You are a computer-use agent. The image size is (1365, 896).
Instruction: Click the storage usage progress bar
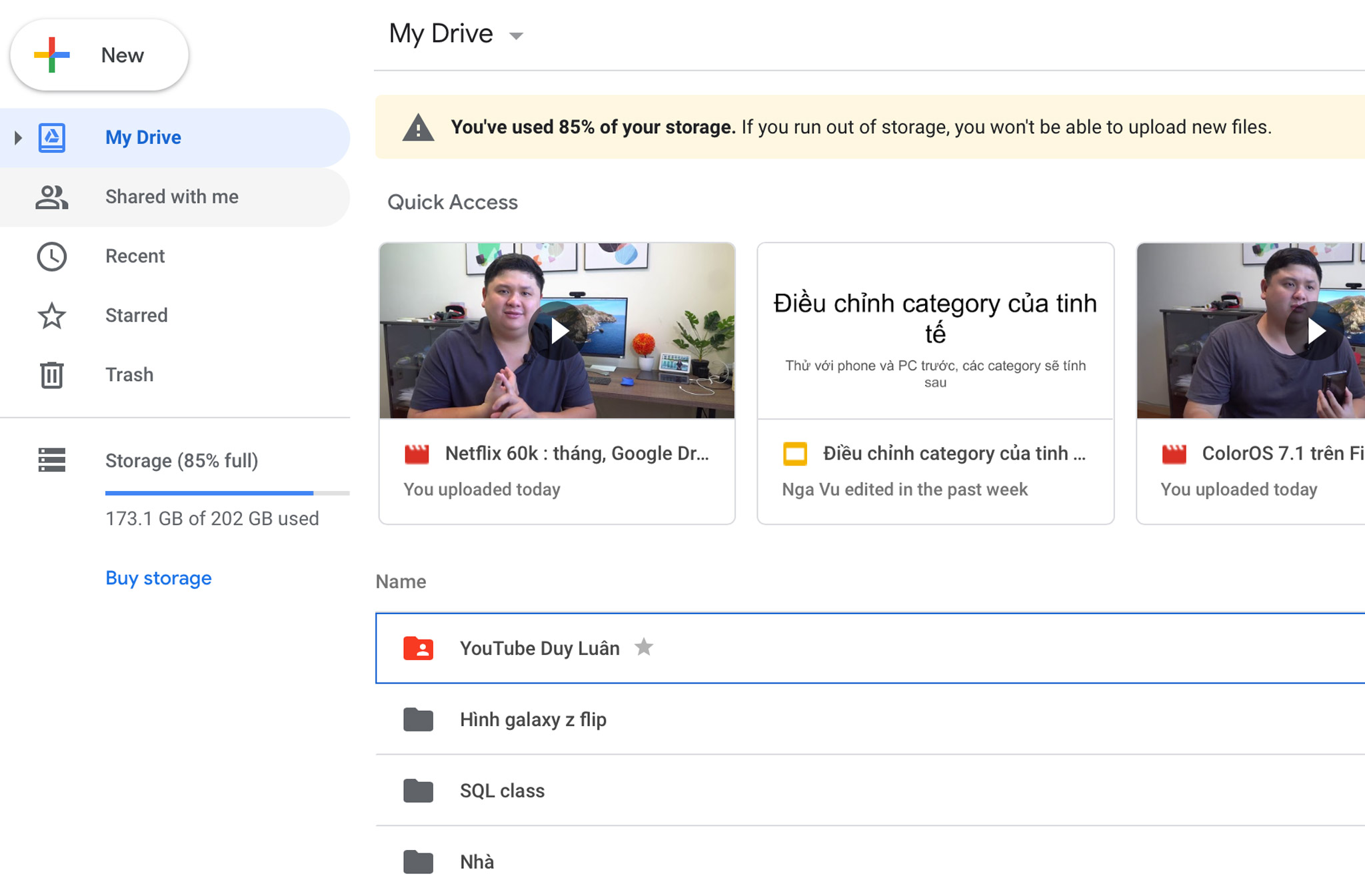(227, 493)
